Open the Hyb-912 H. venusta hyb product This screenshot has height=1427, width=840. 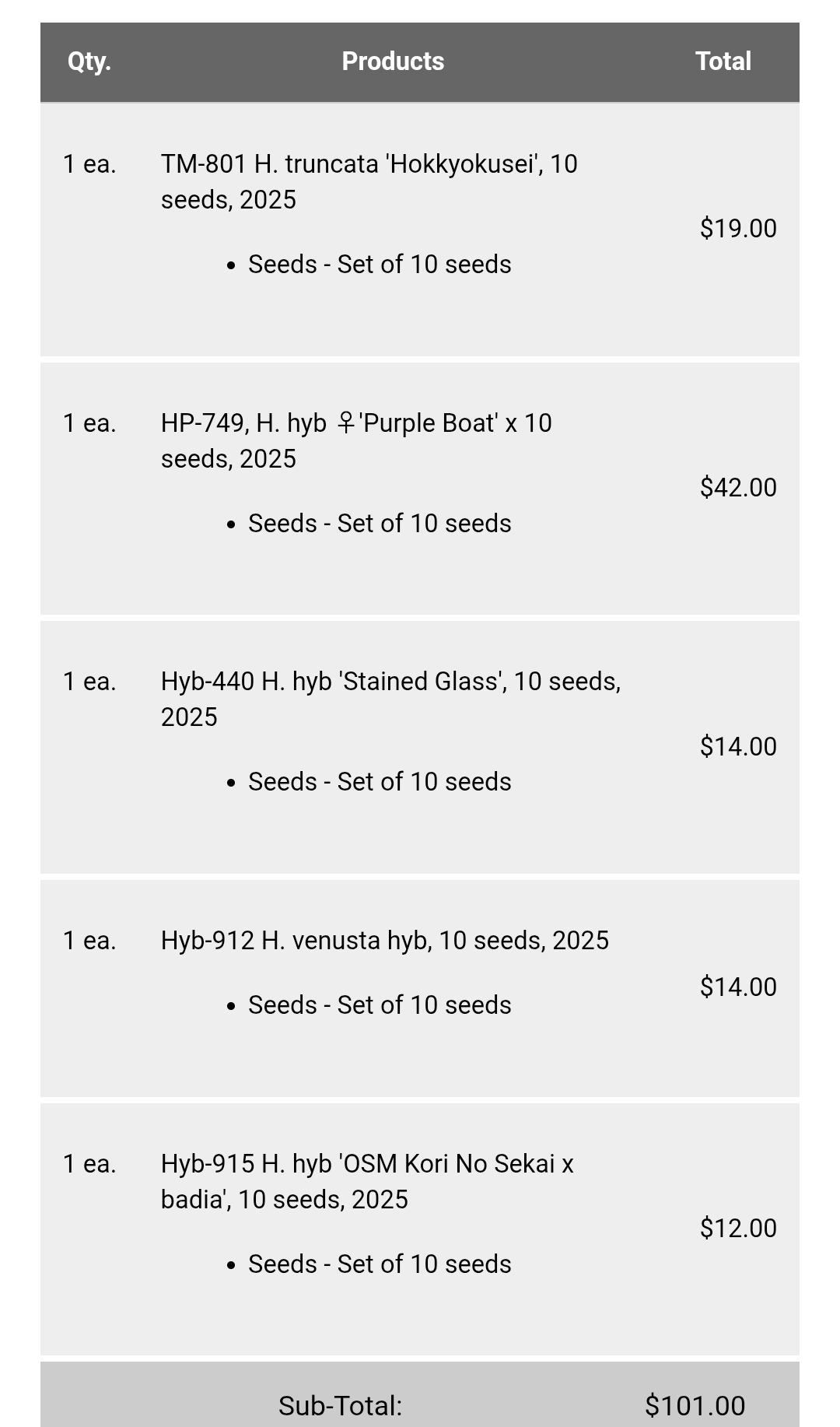coord(384,940)
